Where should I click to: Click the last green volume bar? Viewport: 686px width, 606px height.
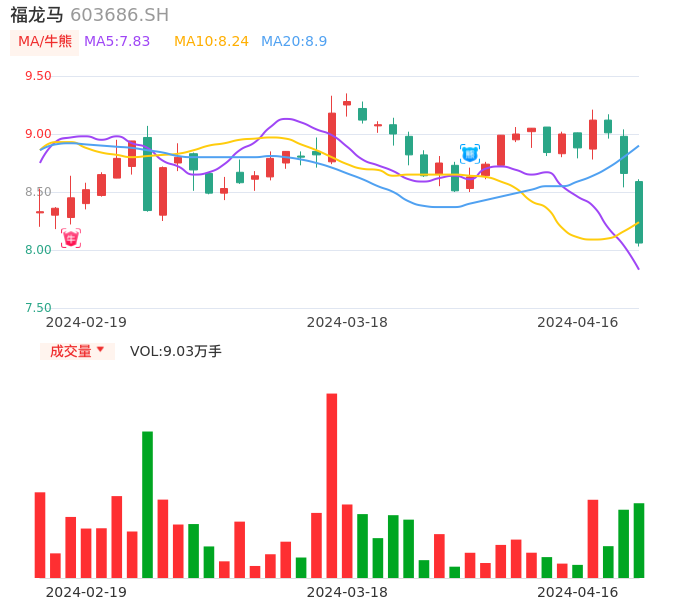click(639, 540)
